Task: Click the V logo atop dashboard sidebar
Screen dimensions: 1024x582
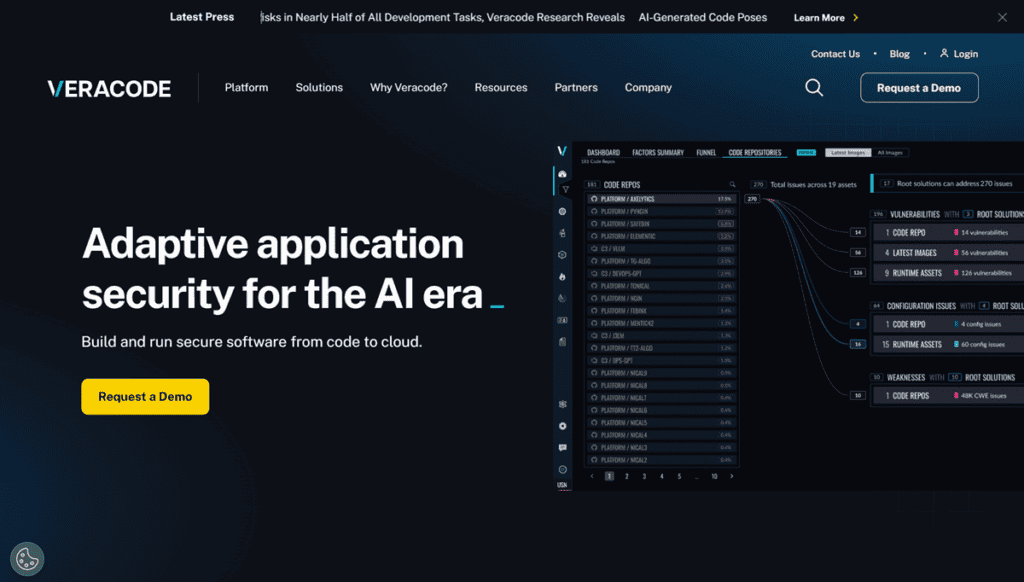Action: click(562, 151)
